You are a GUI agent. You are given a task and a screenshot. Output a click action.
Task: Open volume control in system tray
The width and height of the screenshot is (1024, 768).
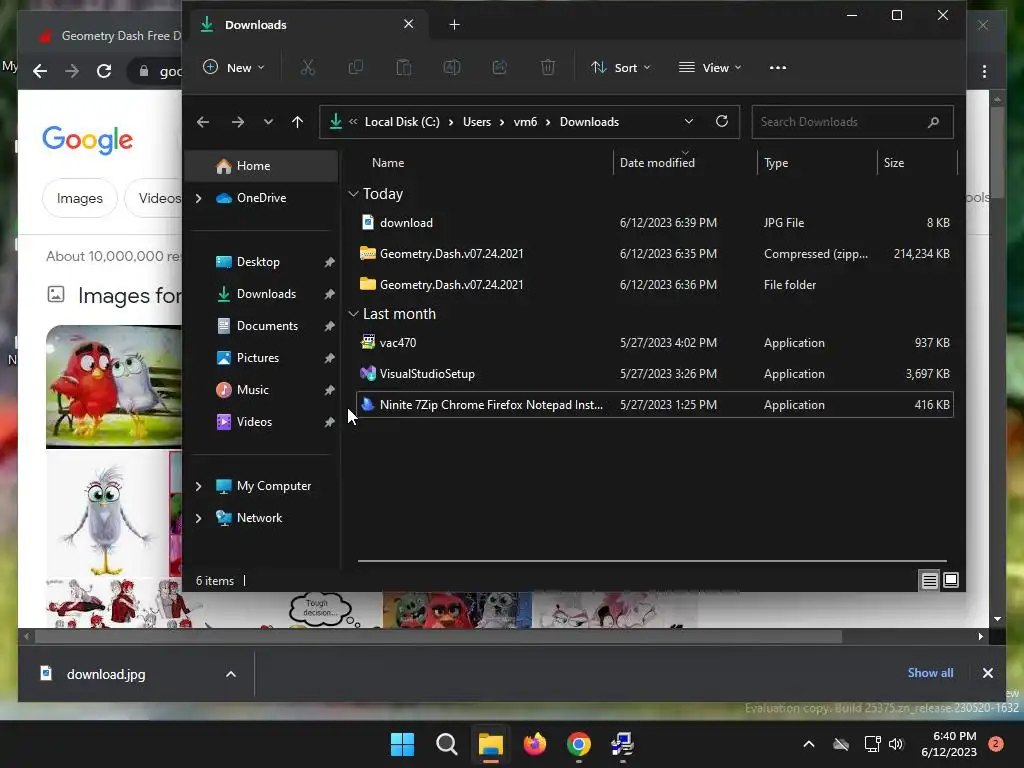(896, 744)
